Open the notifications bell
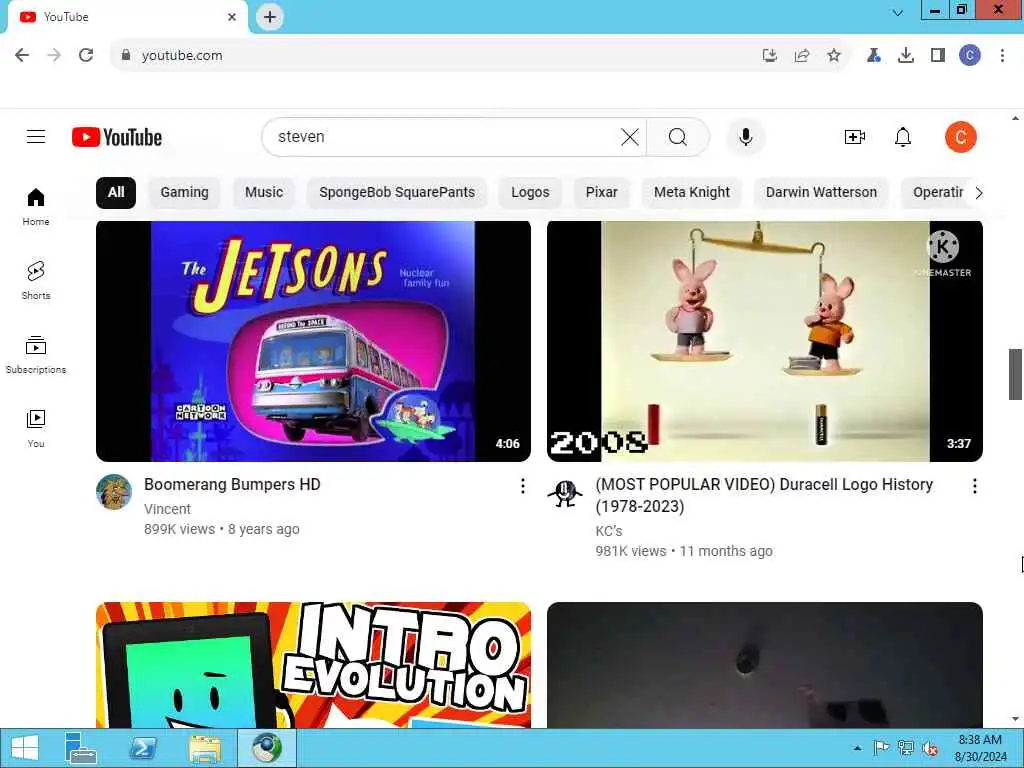Viewport: 1024px width, 768px height. point(903,137)
